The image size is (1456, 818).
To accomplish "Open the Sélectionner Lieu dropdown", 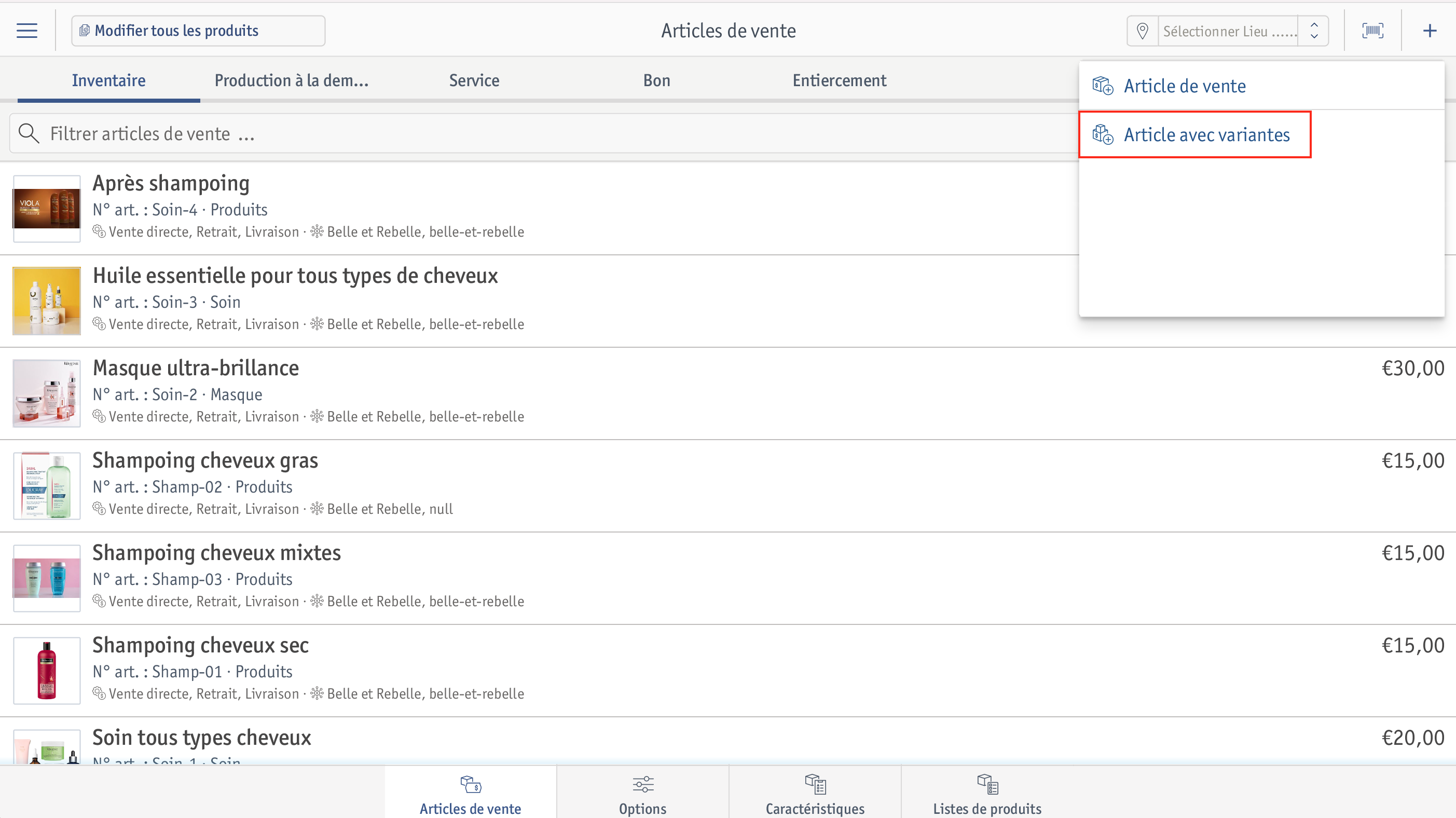I will point(1228,31).
